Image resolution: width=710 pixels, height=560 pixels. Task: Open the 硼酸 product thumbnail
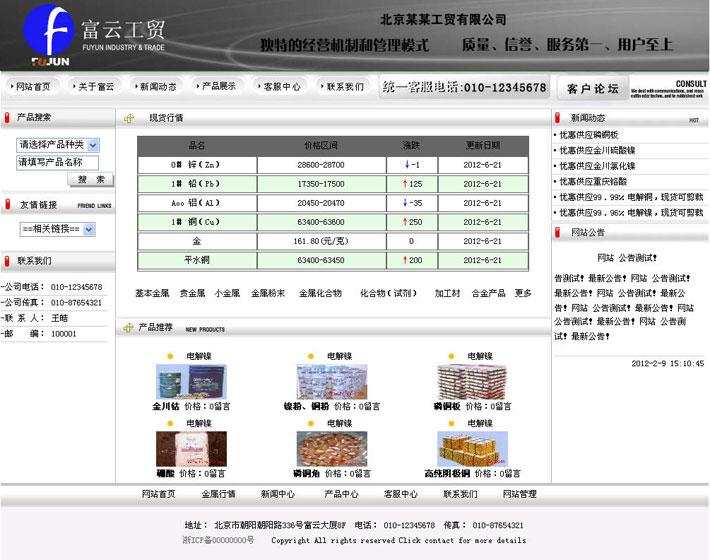coord(191,449)
